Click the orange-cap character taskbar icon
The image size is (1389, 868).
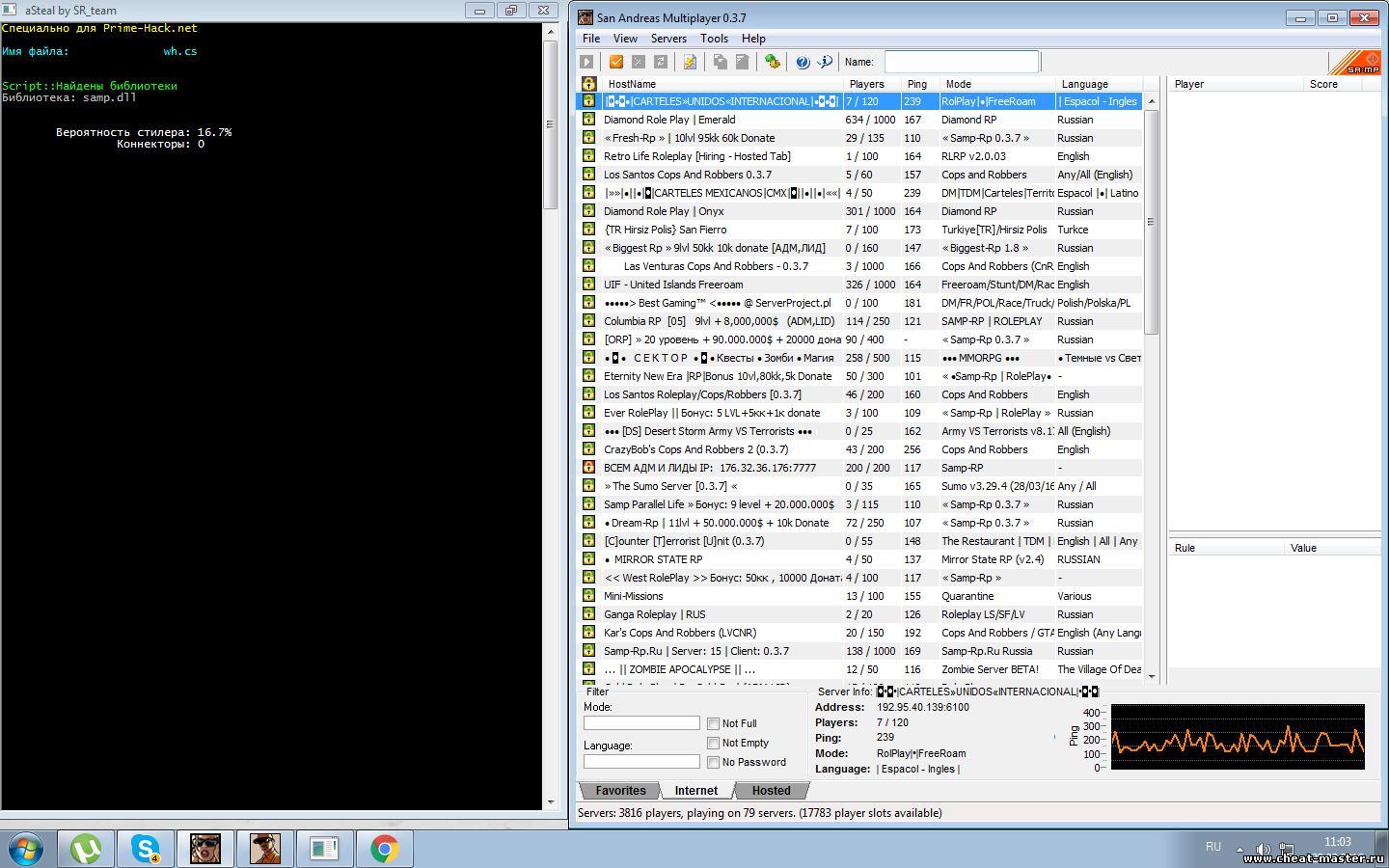(265, 849)
